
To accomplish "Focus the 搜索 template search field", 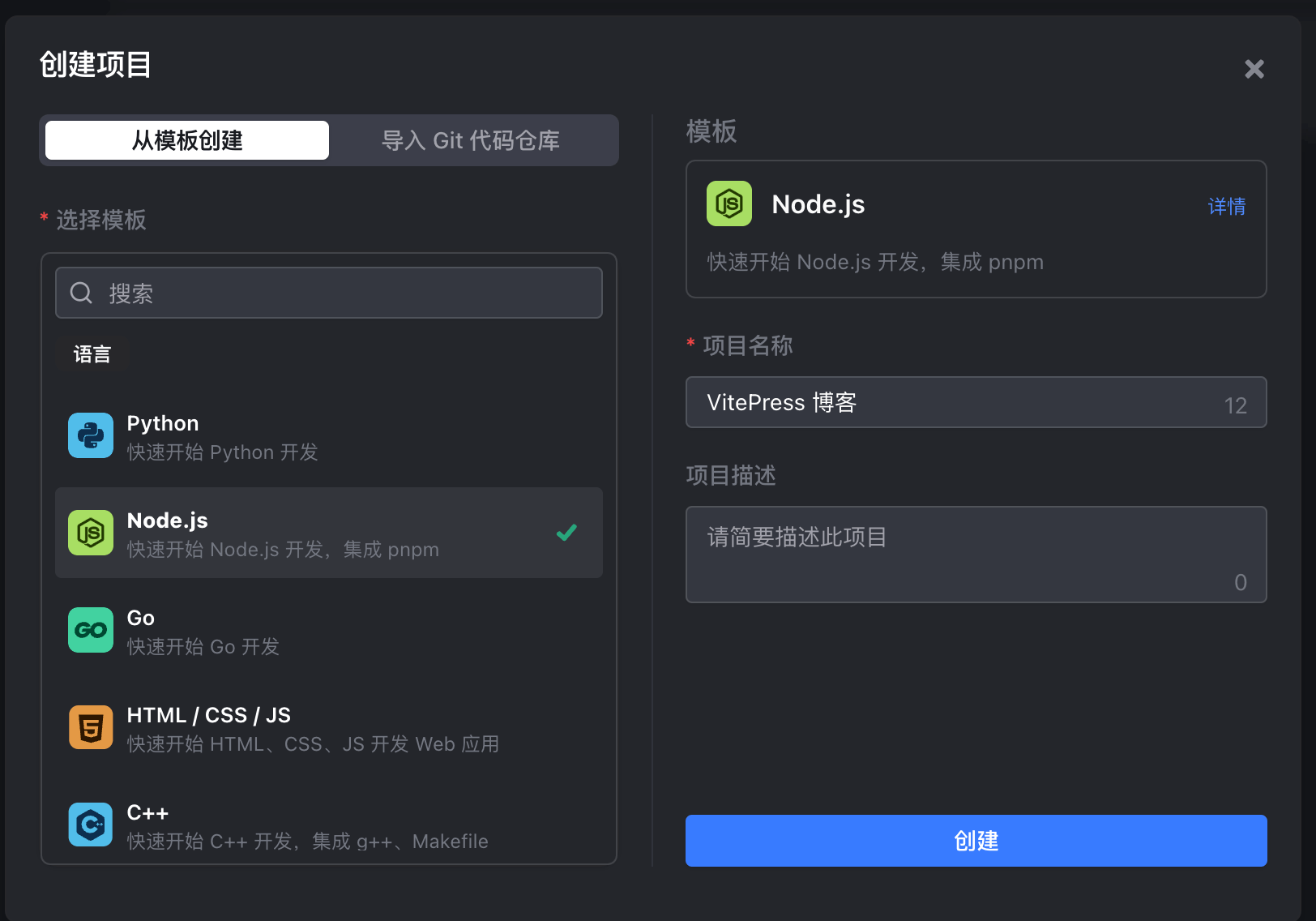I will click(329, 293).
